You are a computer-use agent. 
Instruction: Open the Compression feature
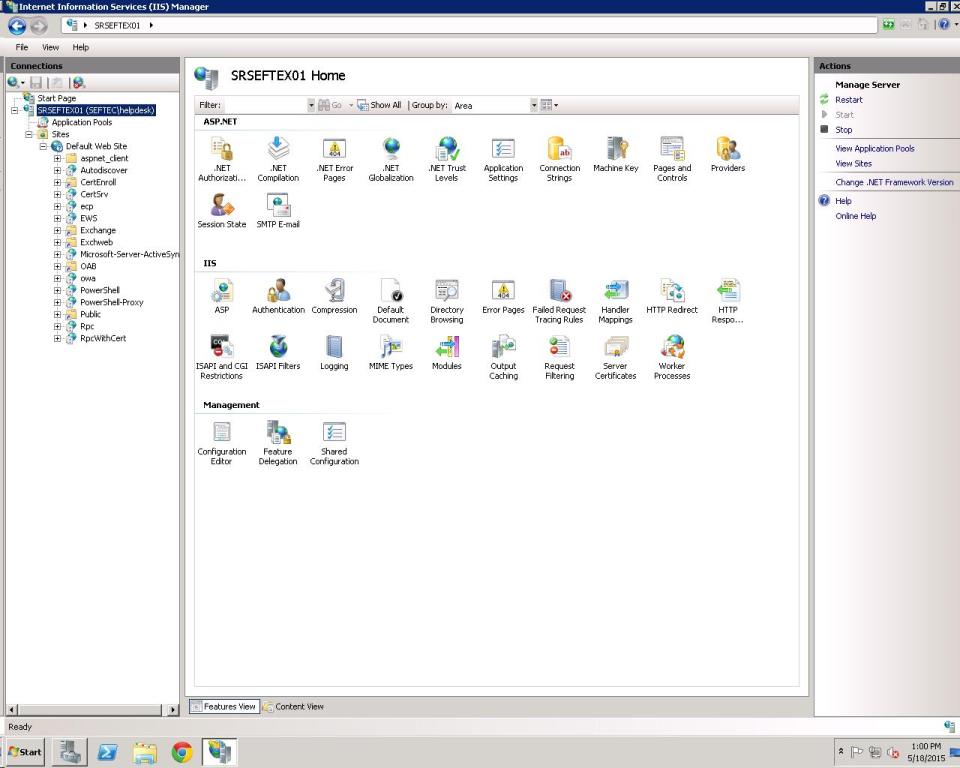pos(334,296)
